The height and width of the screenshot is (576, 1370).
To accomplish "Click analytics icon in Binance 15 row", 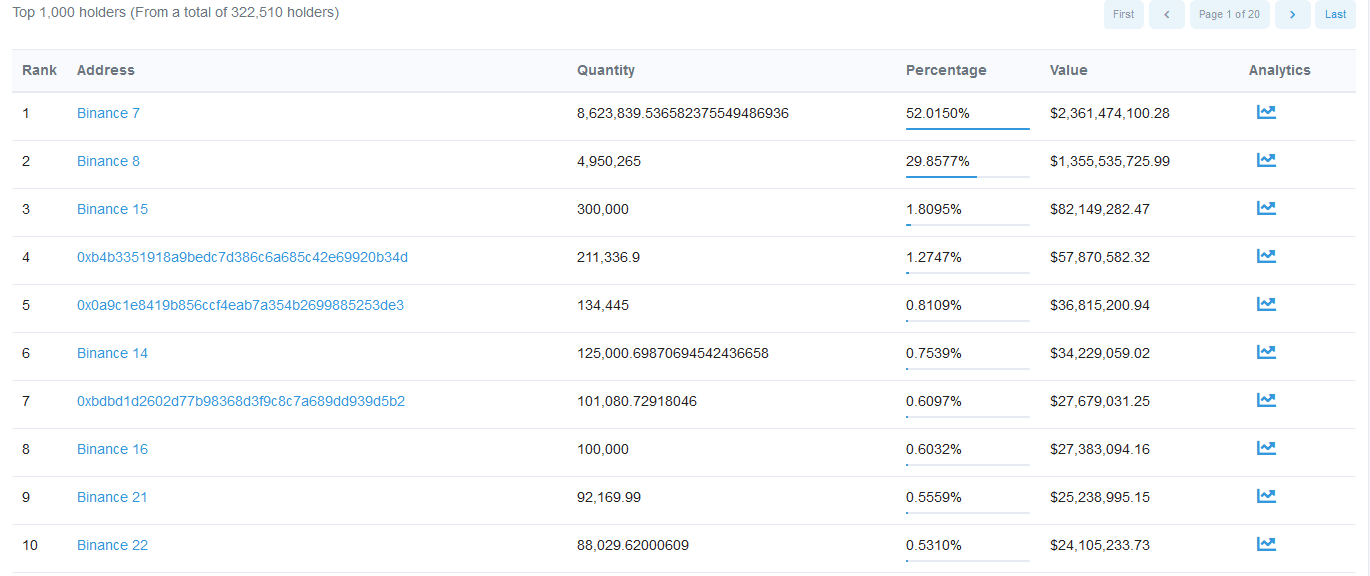I will [1266, 209].
